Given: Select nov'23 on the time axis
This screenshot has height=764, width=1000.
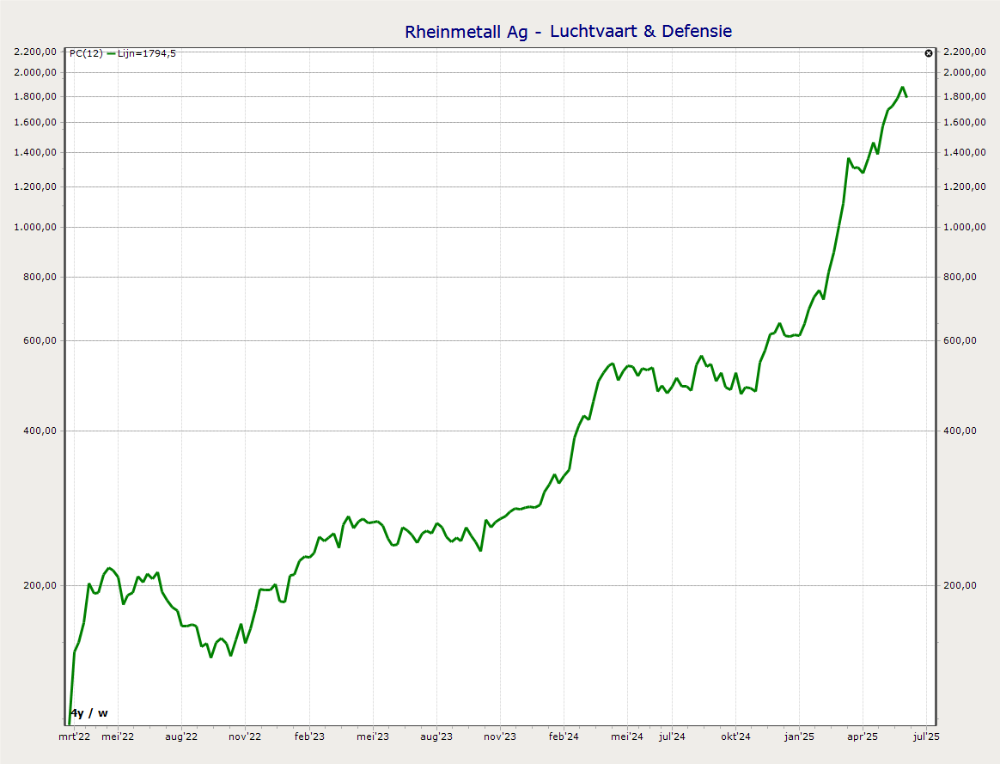Looking at the screenshot, I should [500, 736].
